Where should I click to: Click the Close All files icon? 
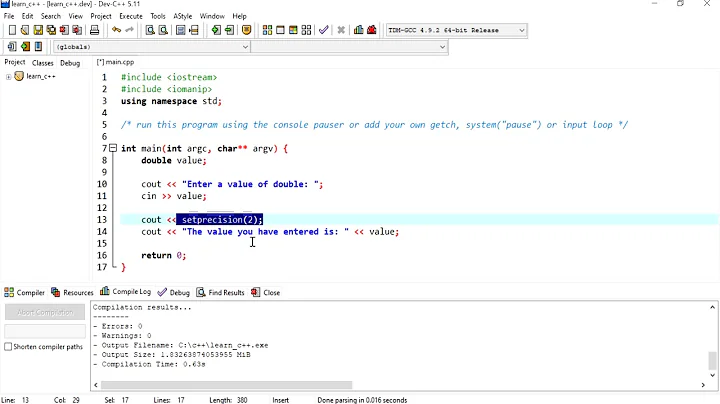pyautogui.click(x=77, y=30)
